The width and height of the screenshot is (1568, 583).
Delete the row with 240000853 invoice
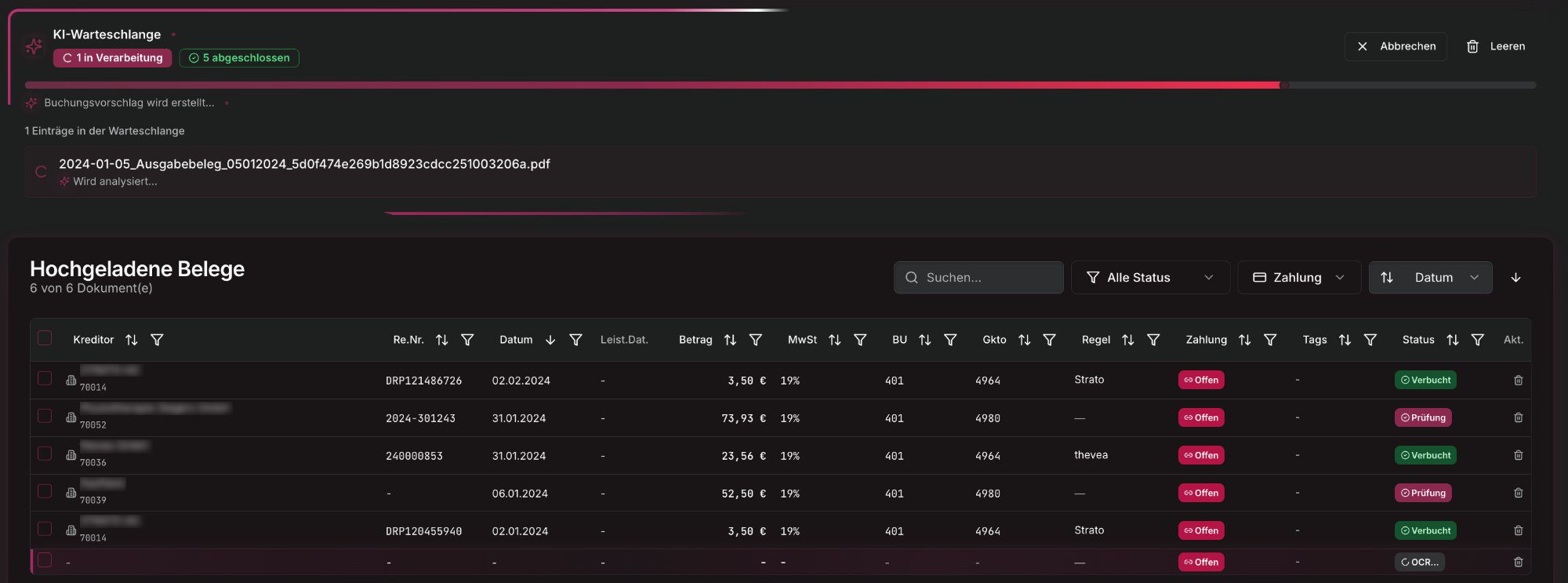[1518, 456]
